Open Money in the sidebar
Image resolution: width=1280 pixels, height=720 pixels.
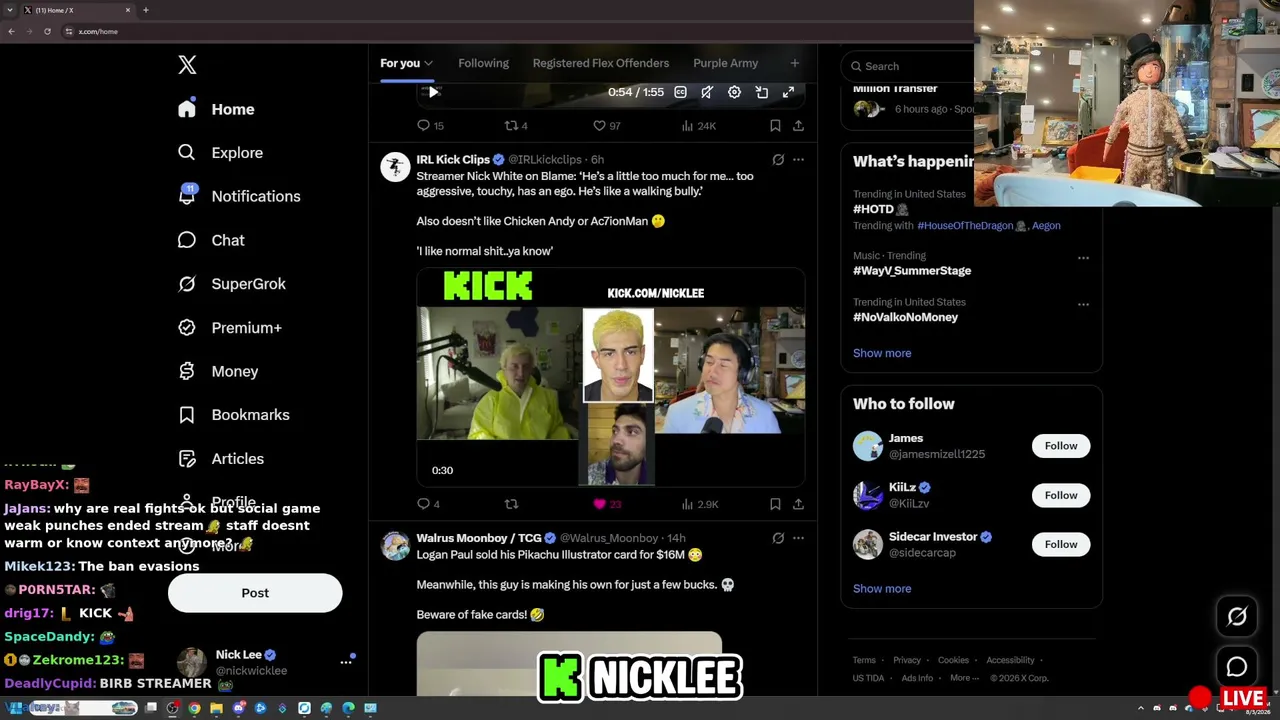pos(217,371)
